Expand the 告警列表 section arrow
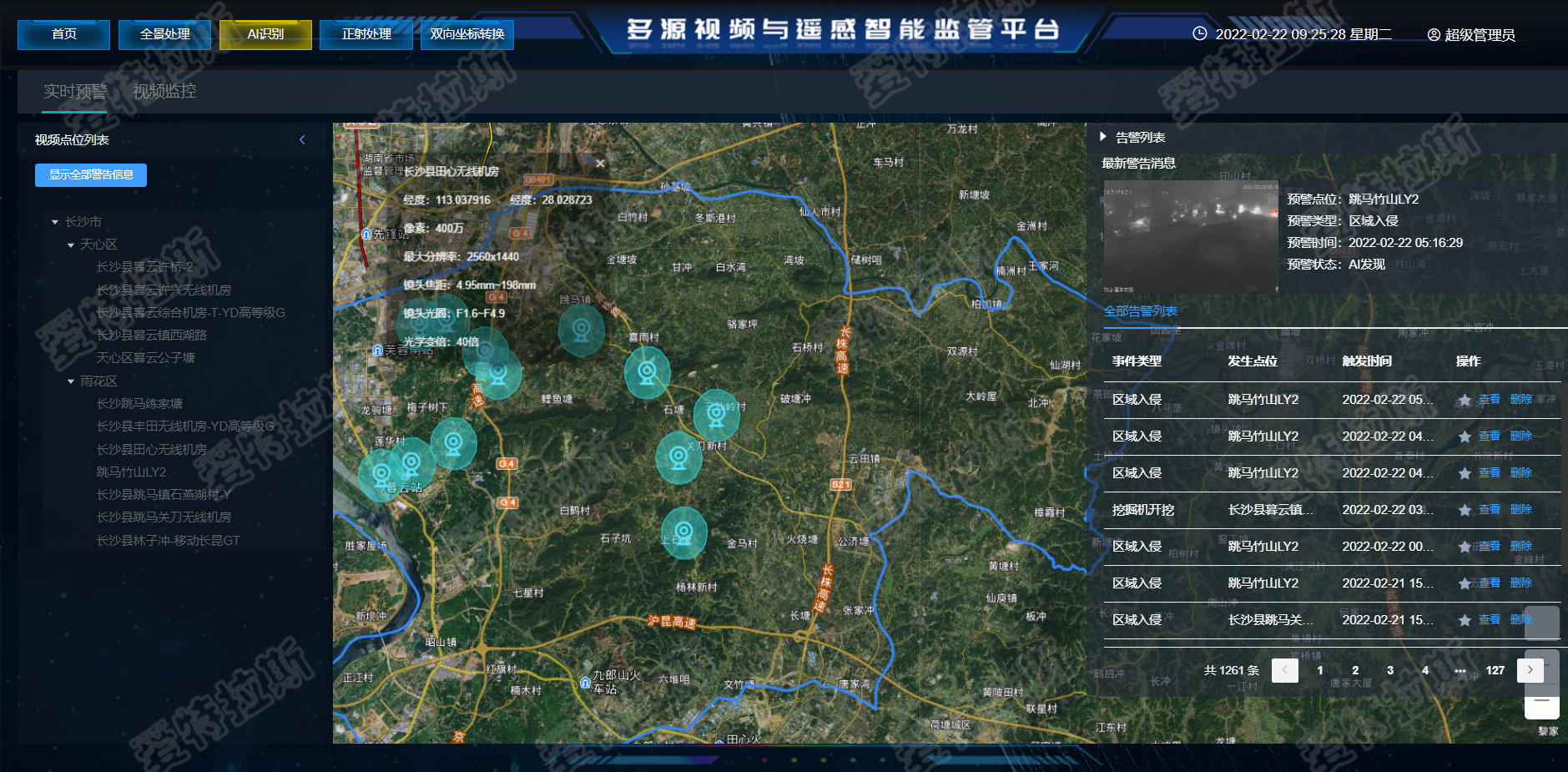Viewport: 1568px width, 772px height. 1103,137
